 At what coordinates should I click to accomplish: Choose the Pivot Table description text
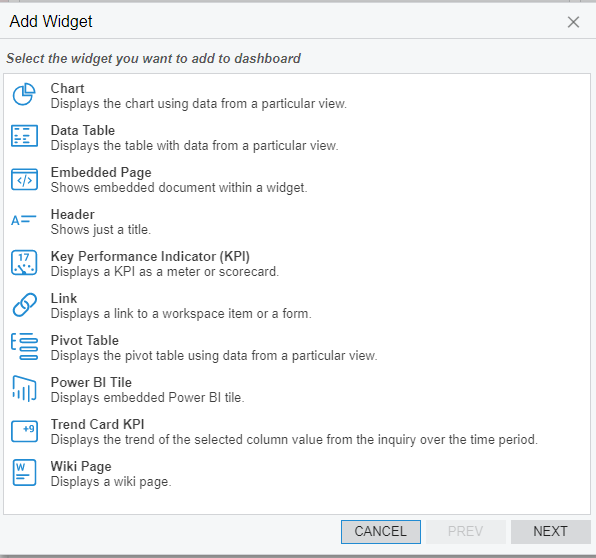click(x=214, y=356)
